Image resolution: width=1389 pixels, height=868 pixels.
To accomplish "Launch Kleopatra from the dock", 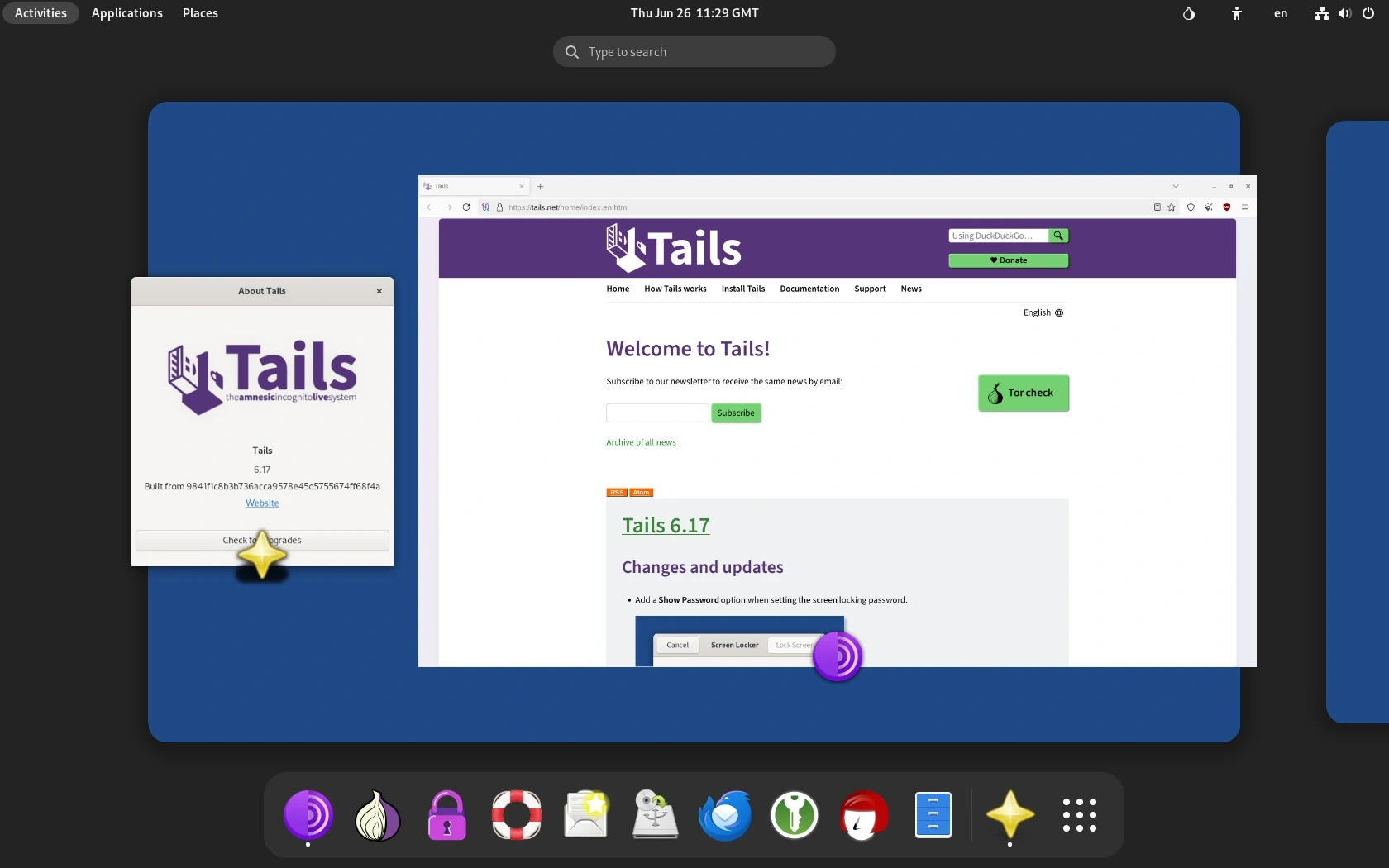I will pos(864,815).
